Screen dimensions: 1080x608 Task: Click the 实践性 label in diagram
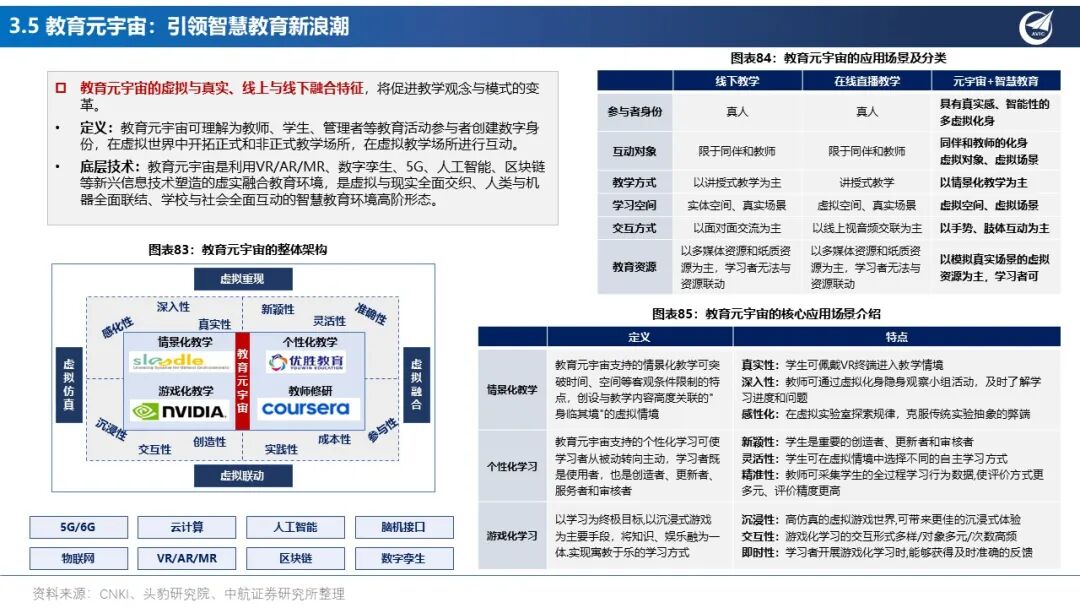tap(281, 449)
